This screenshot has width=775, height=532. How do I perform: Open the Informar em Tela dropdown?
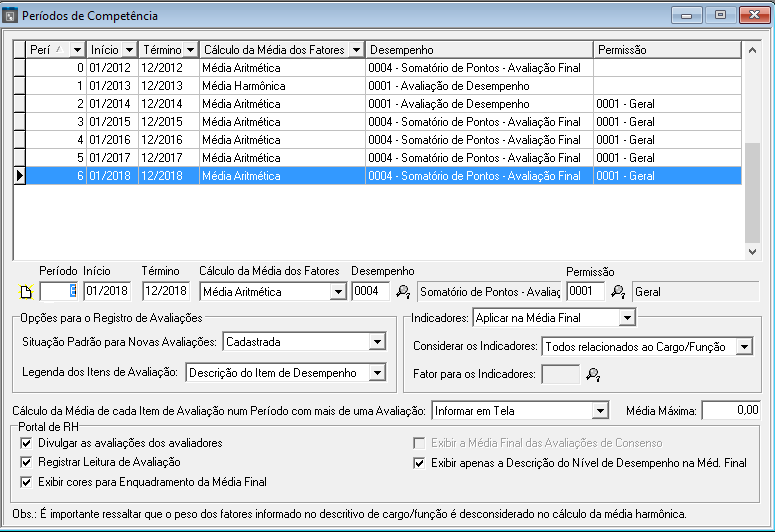pyautogui.click(x=600, y=411)
